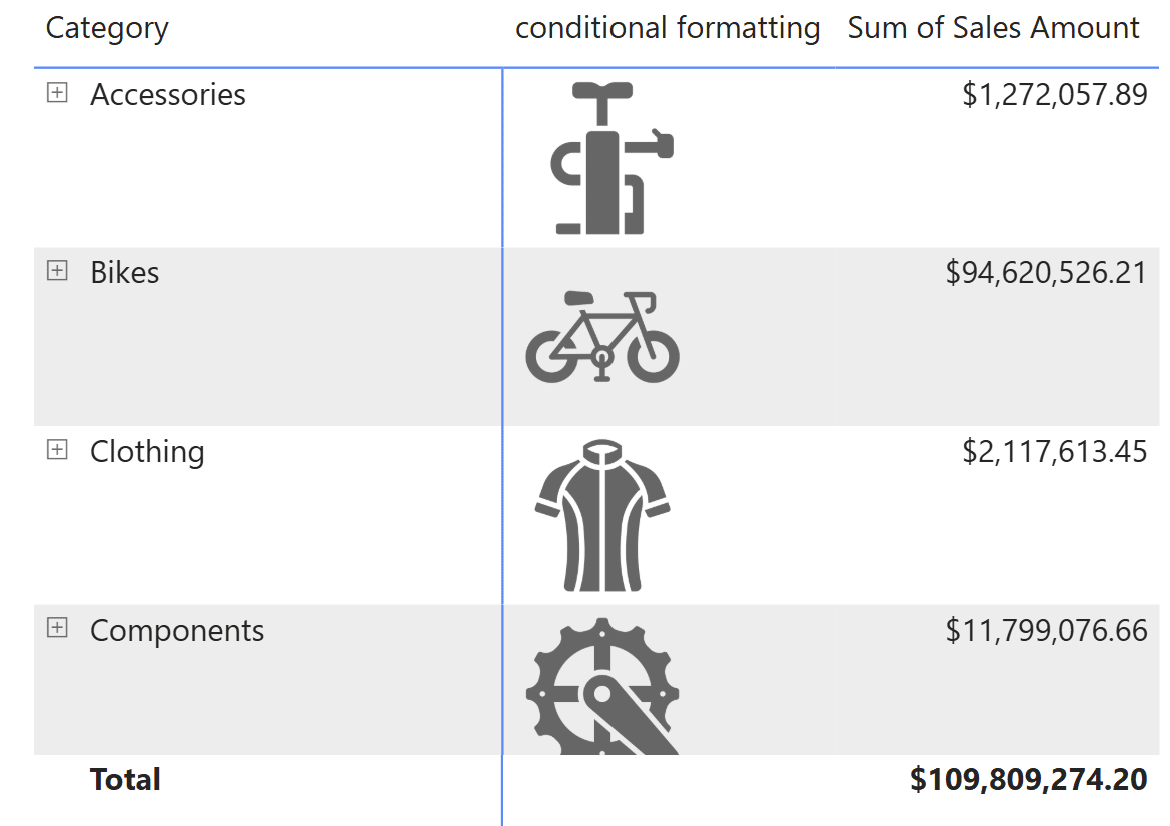This screenshot has width=1170, height=826.
Task: Click the cycling jersey Clothing icon
Action: click(x=602, y=516)
